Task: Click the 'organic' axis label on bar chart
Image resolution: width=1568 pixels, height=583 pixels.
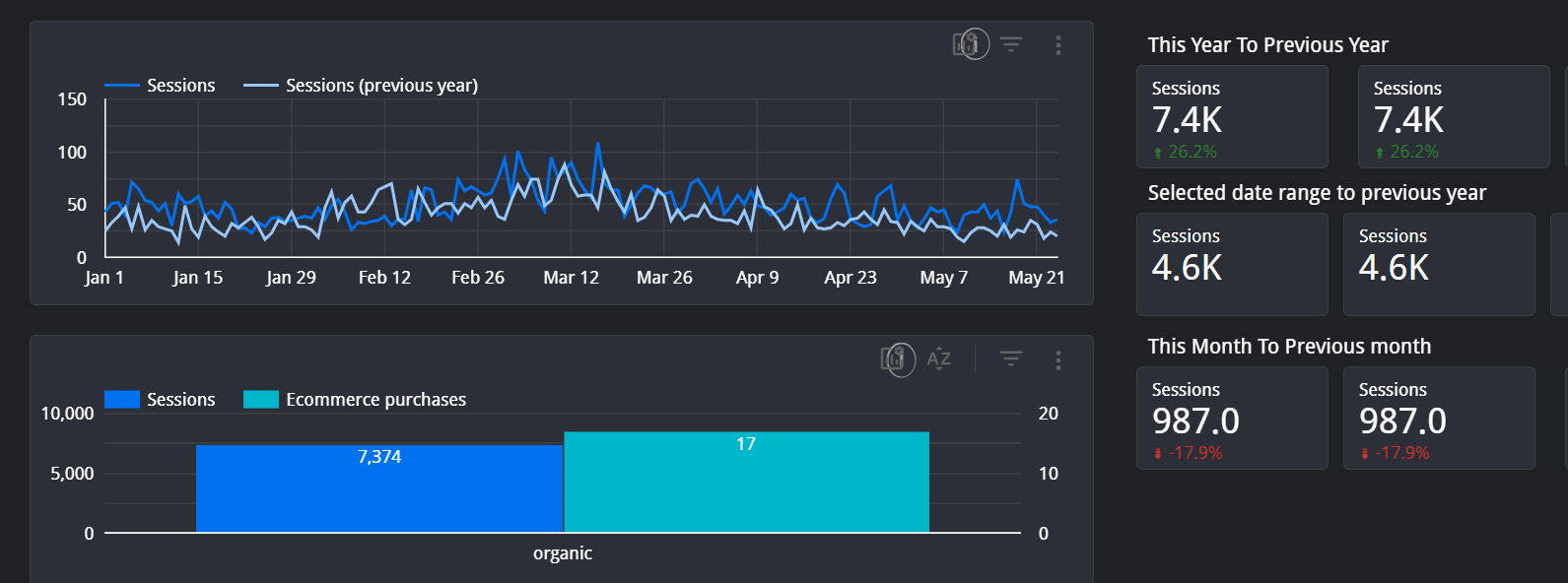Action: coord(563,553)
